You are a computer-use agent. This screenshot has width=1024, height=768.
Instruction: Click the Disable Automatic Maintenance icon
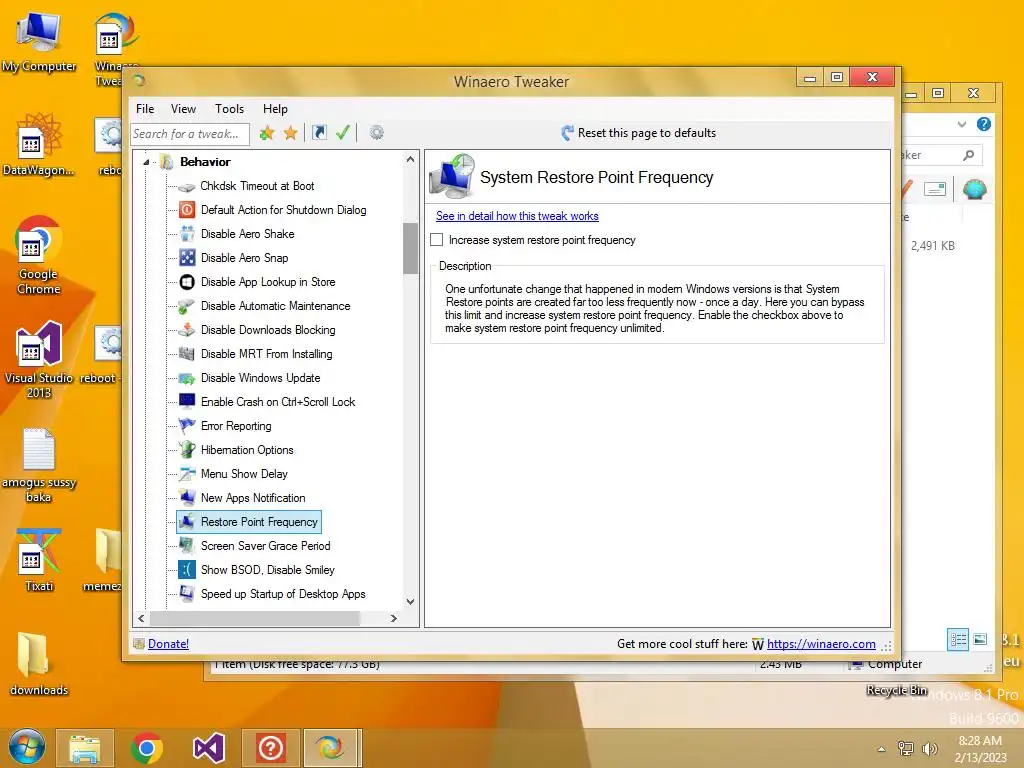click(x=187, y=306)
